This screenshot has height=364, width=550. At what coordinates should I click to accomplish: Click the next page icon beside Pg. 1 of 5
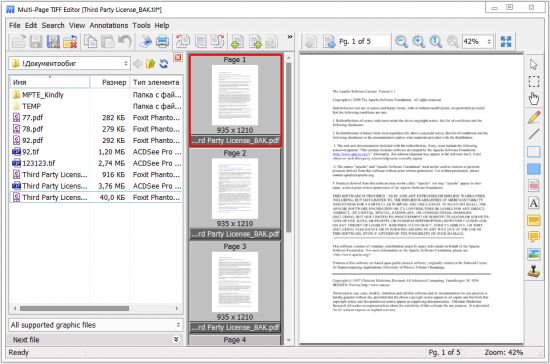329,42
